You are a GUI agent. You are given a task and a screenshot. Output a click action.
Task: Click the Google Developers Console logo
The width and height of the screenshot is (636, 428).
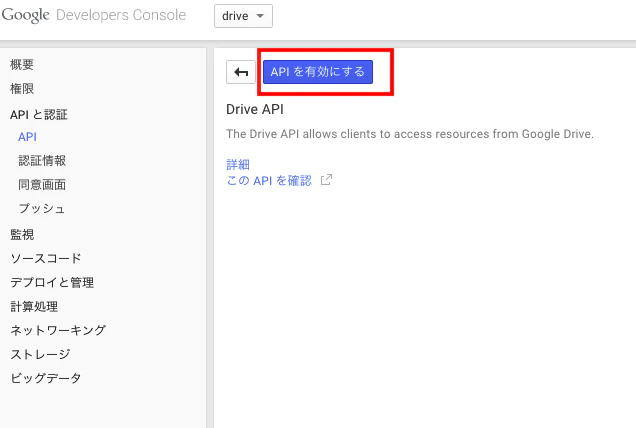coord(94,15)
